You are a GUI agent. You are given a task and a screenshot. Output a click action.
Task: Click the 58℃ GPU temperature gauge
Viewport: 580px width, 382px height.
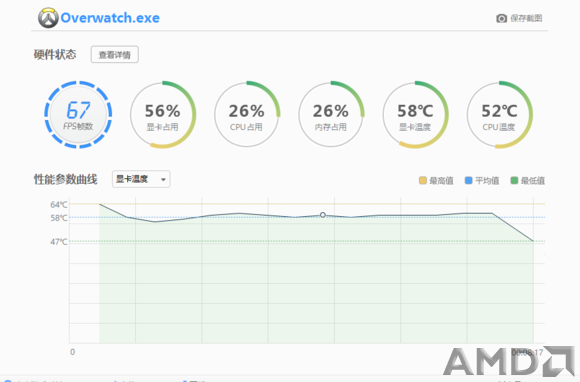[415, 115]
